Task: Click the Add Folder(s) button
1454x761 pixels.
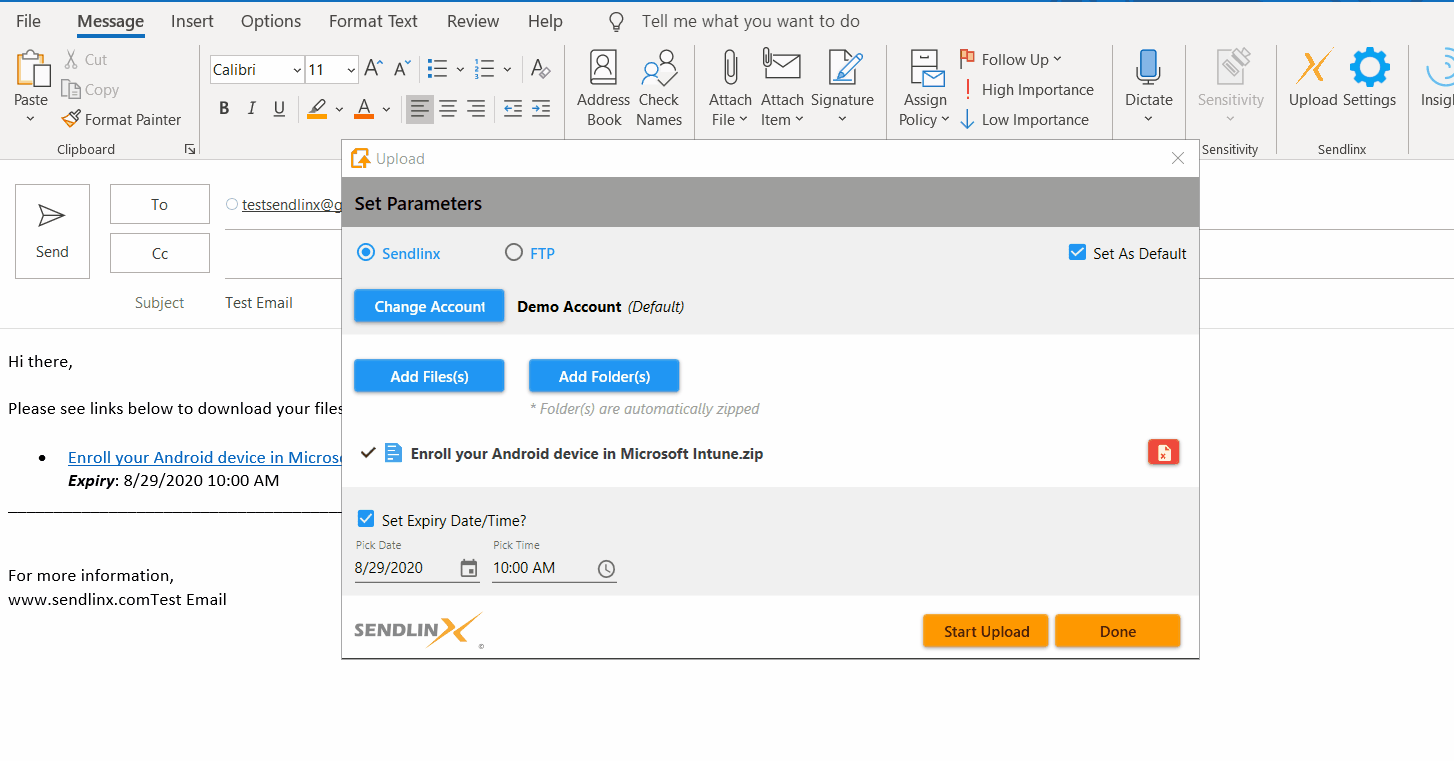Action: tap(604, 376)
